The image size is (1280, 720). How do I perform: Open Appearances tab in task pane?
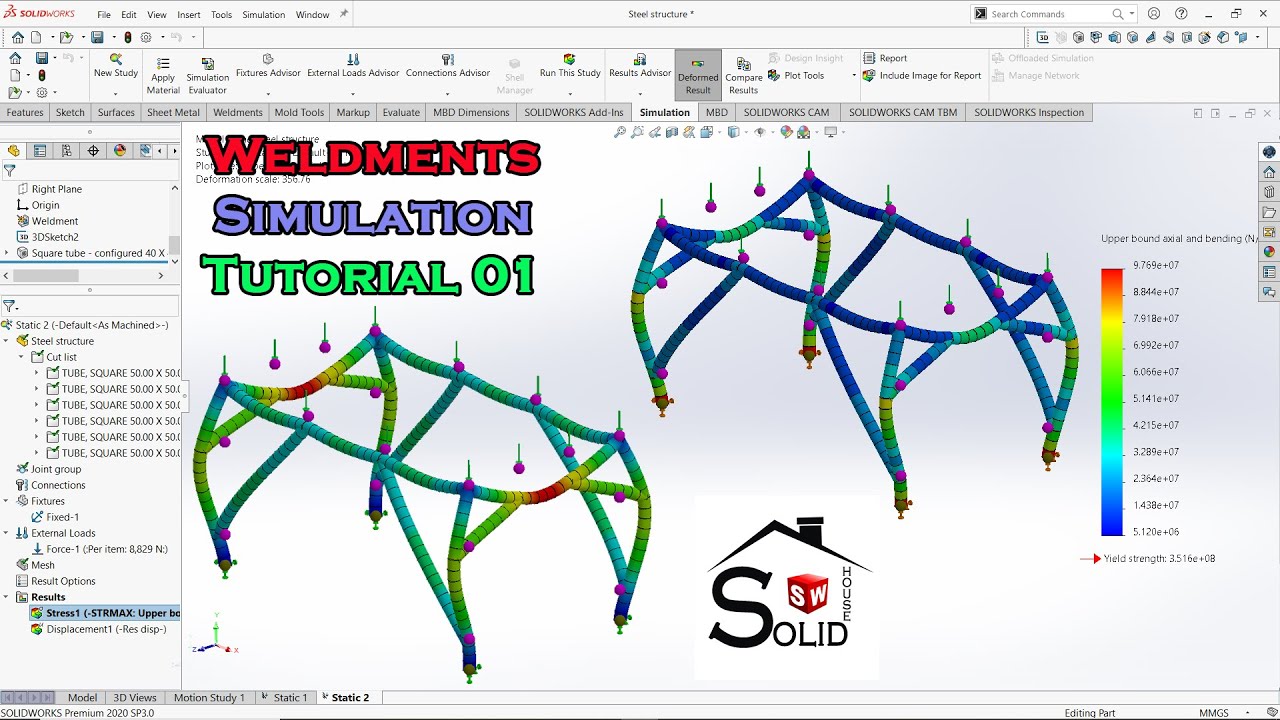coord(1269,252)
